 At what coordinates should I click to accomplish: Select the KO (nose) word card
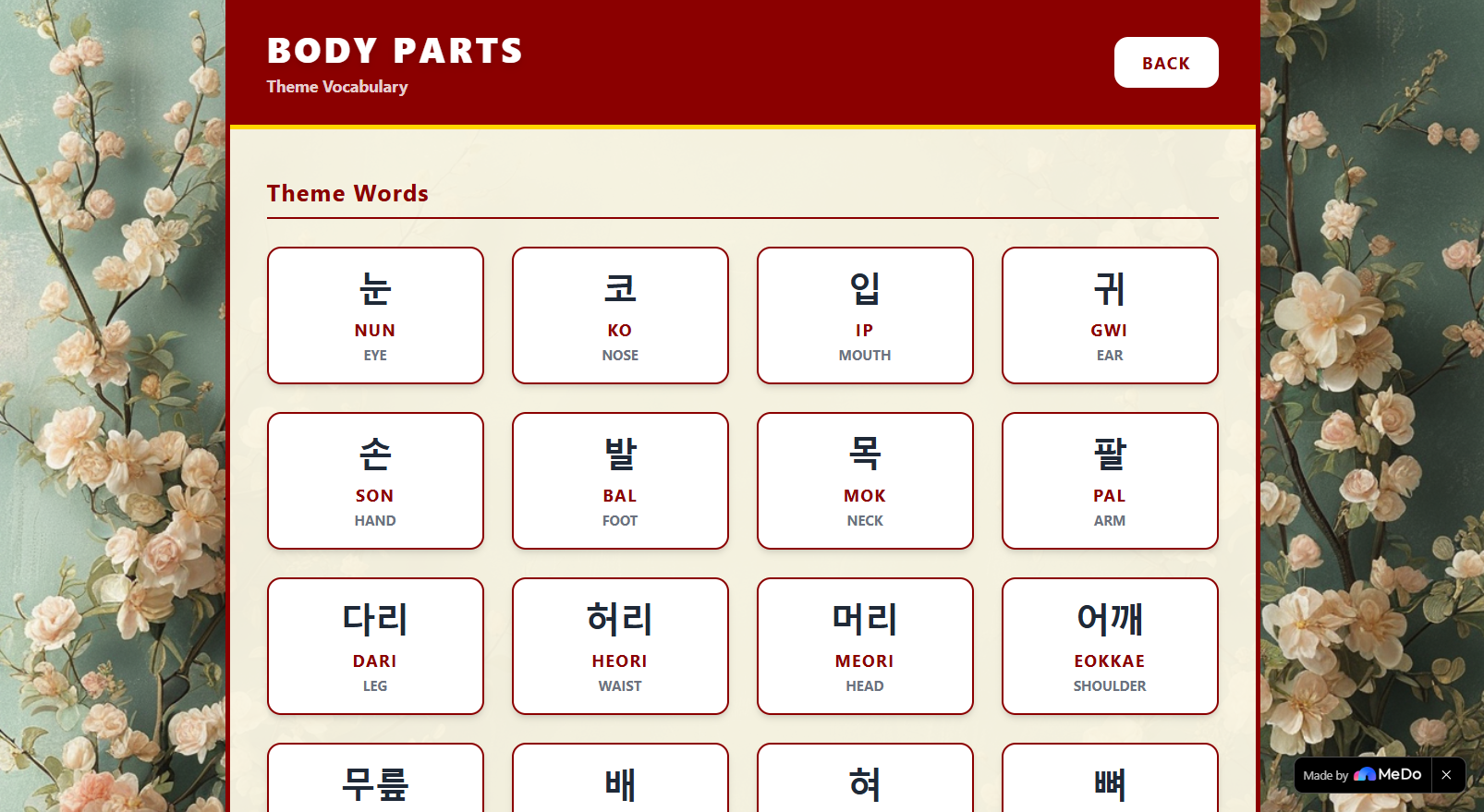pyautogui.click(x=620, y=315)
